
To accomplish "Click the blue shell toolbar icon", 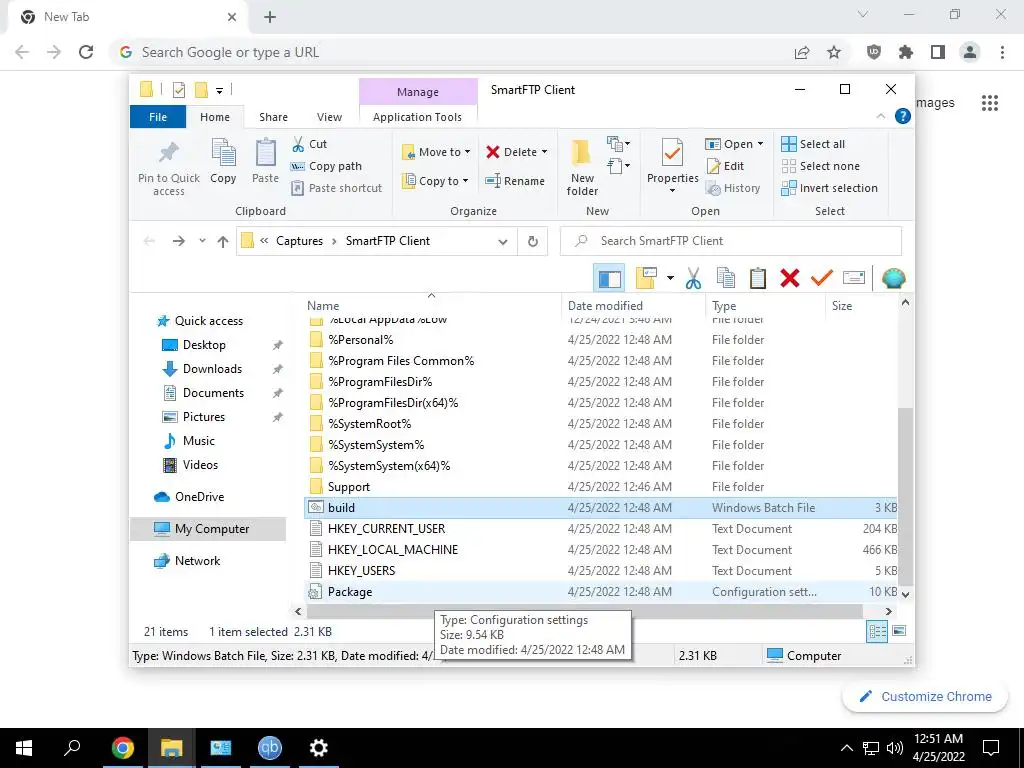I will point(893,279).
